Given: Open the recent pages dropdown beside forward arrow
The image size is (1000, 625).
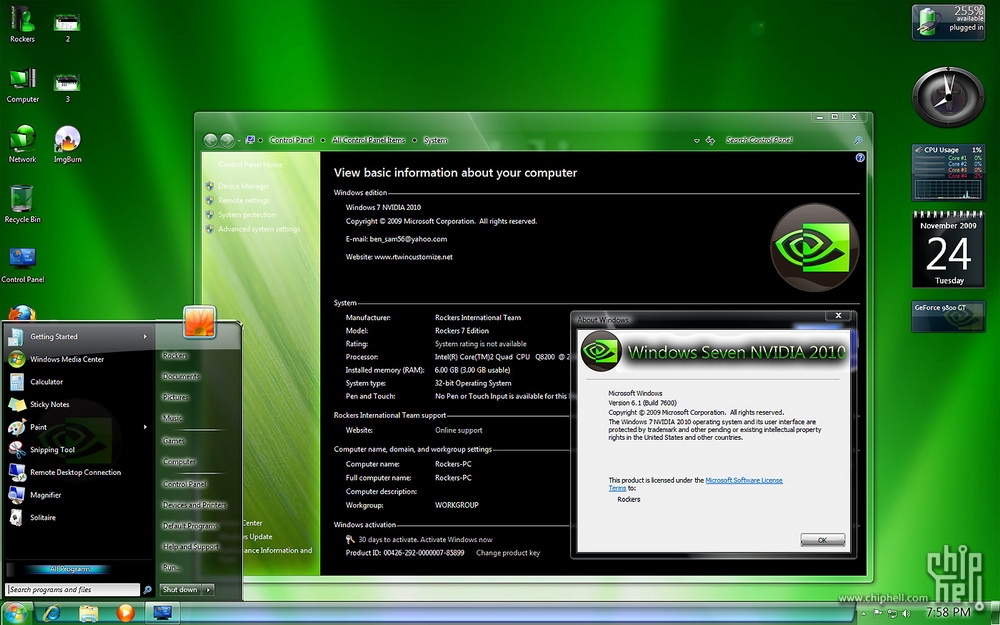Looking at the screenshot, I should tap(239, 140).
